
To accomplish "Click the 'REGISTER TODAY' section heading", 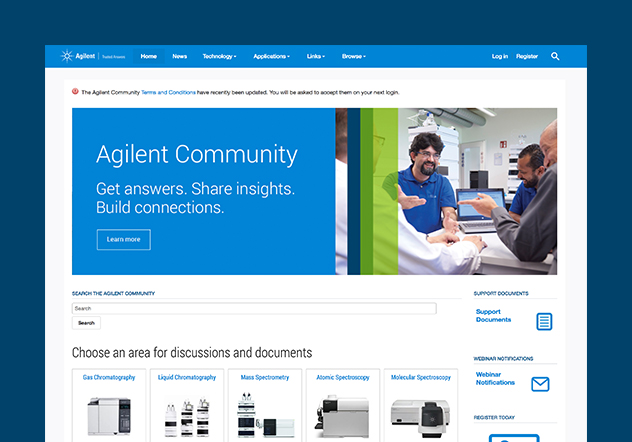I will point(494,417).
